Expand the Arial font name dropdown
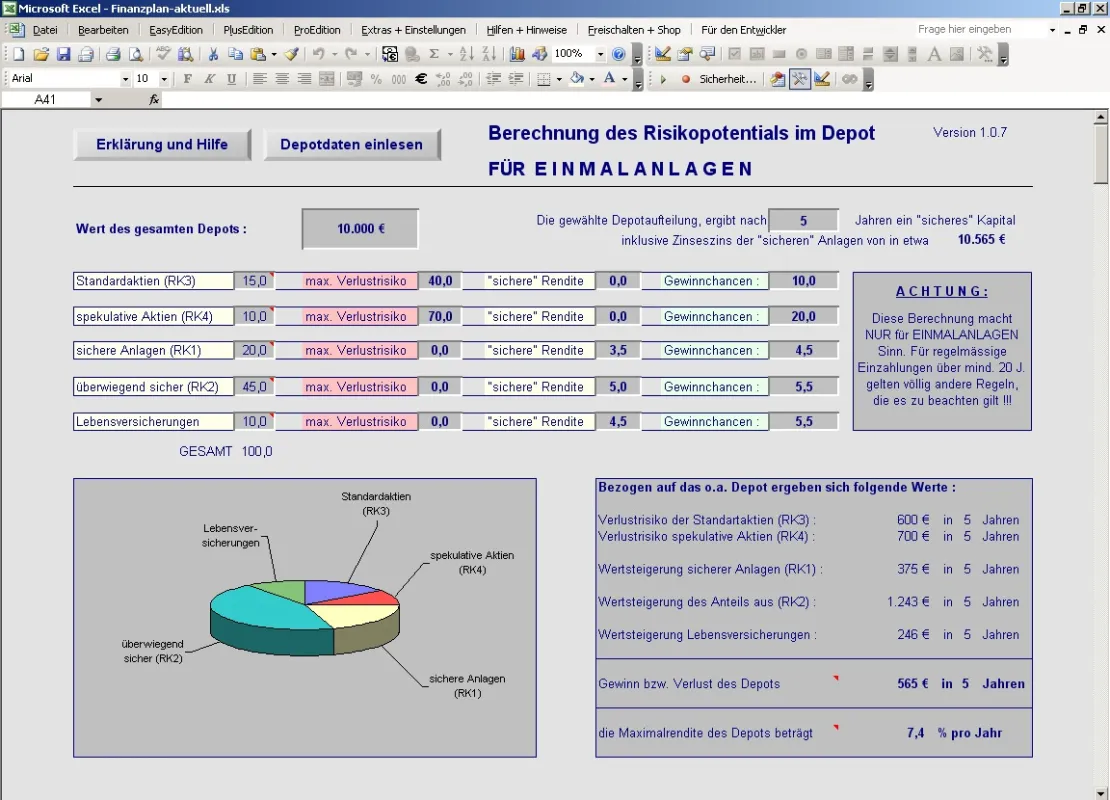The height and width of the screenshot is (800, 1110). (x=125, y=79)
